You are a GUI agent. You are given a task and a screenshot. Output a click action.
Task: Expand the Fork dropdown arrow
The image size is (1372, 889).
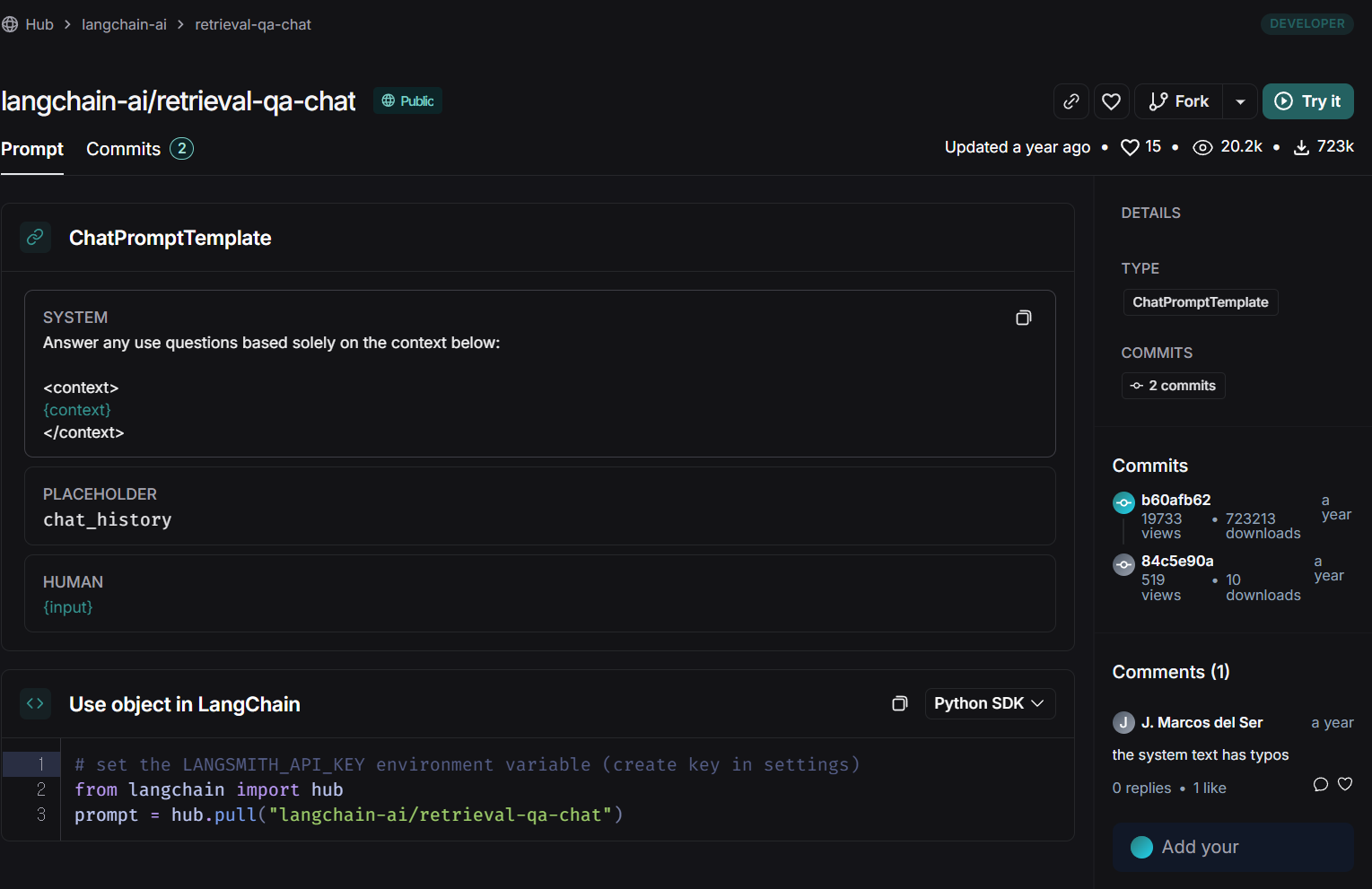click(1240, 101)
